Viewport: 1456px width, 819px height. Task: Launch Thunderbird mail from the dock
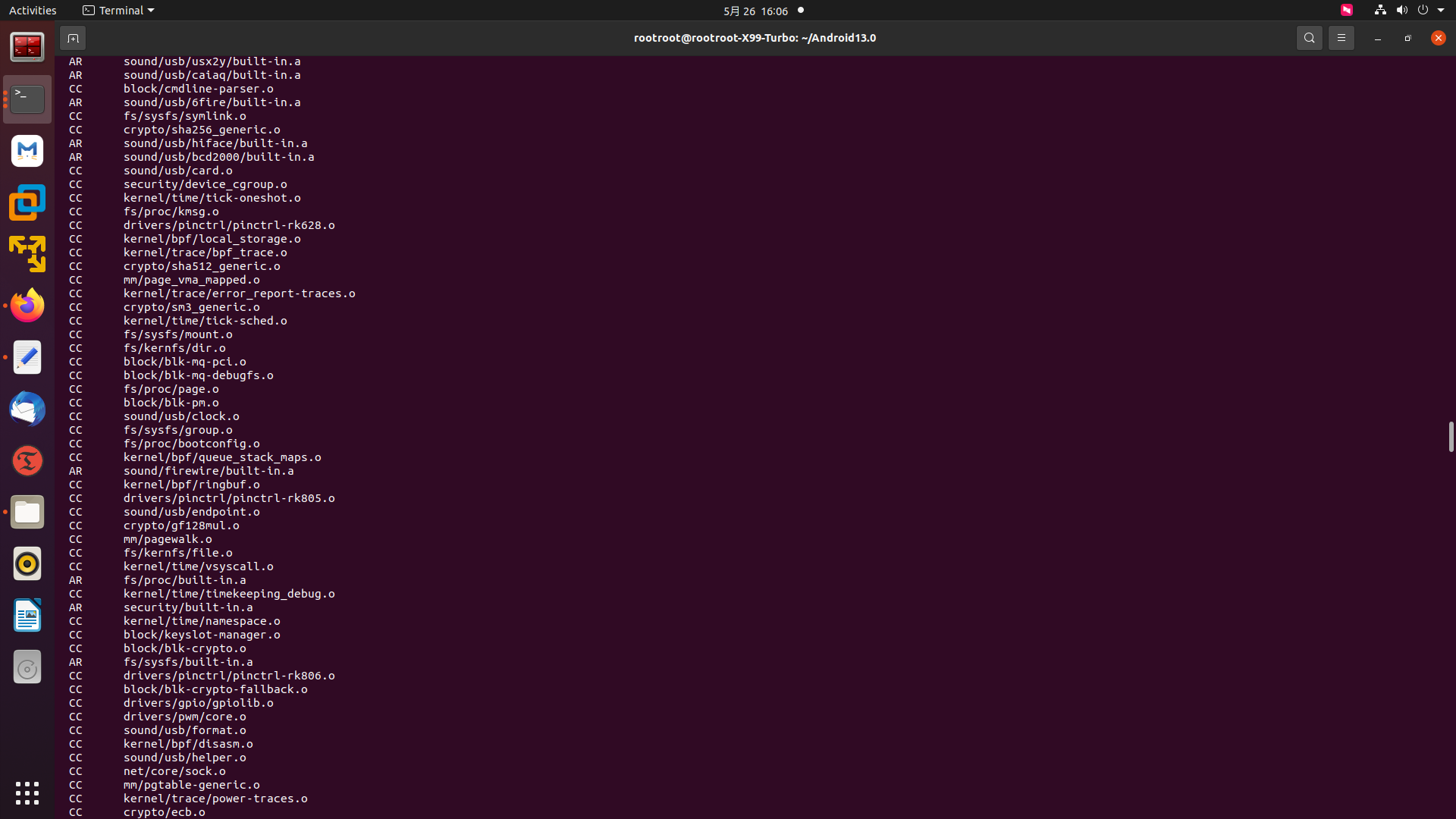pyautogui.click(x=27, y=409)
